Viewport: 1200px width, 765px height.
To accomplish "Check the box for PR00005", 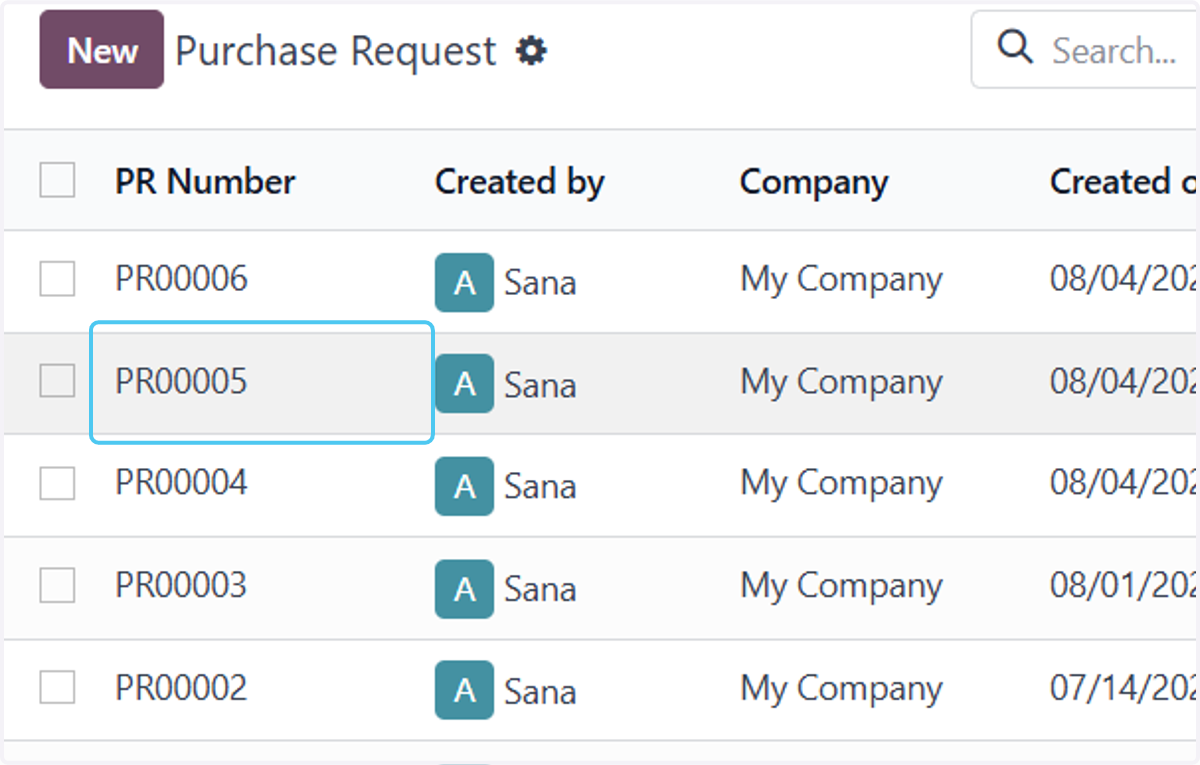I will (58, 381).
